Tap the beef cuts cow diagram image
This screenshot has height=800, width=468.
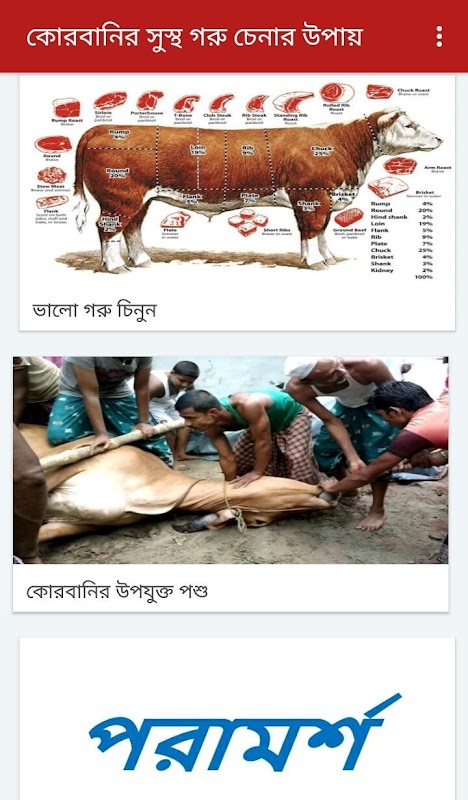click(237, 179)
